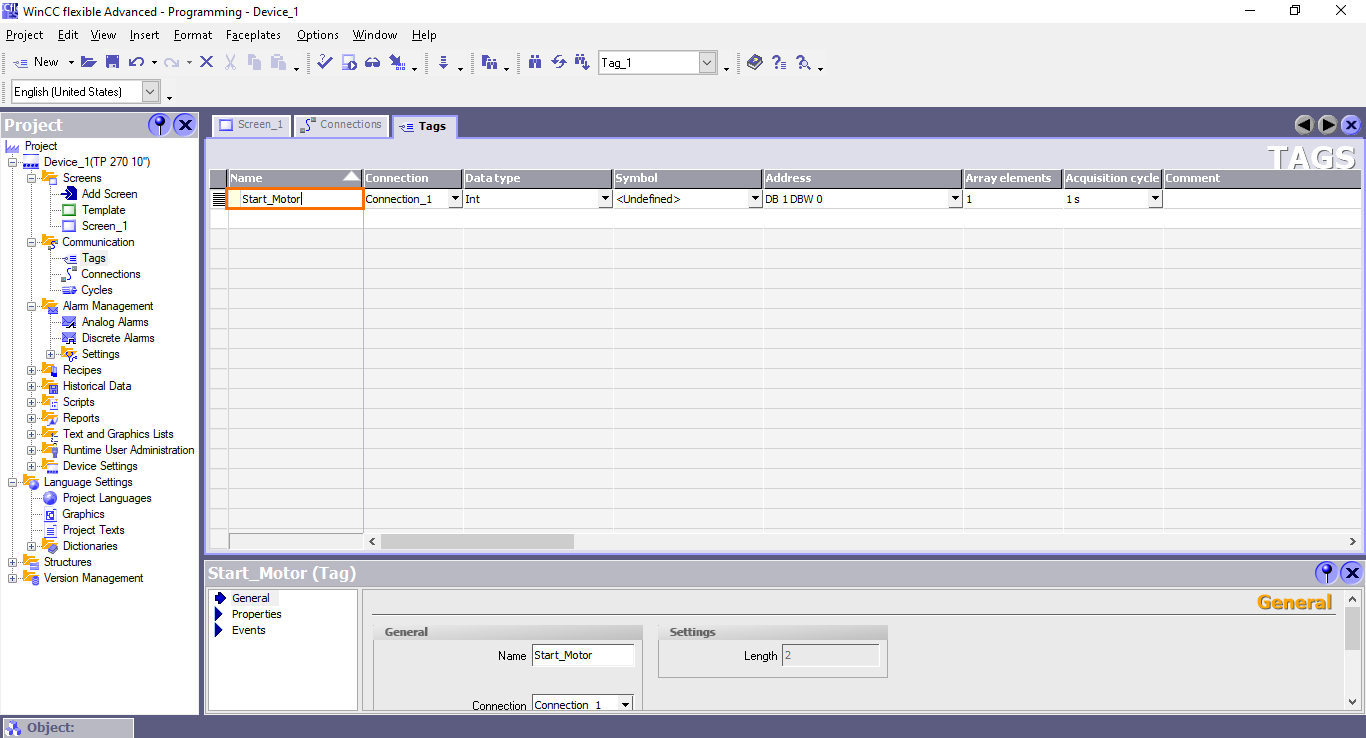Click the New button in the toolbar

tap(36, 62)
